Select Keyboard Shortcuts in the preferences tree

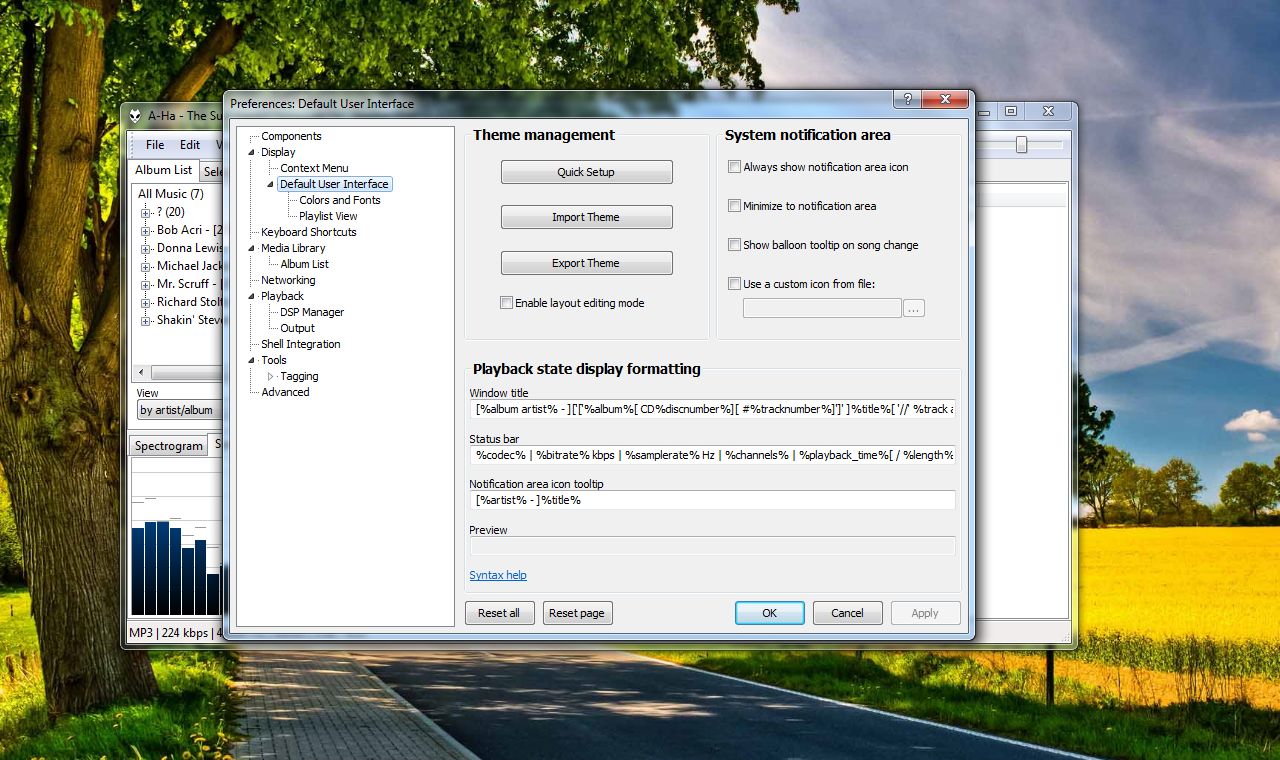[x=308, y=232]
